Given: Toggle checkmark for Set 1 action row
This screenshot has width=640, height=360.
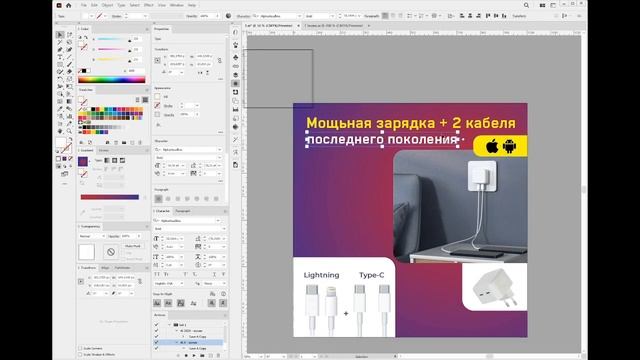Looking at the screenshot, I should pyautogui.click(x=156, y=325).
